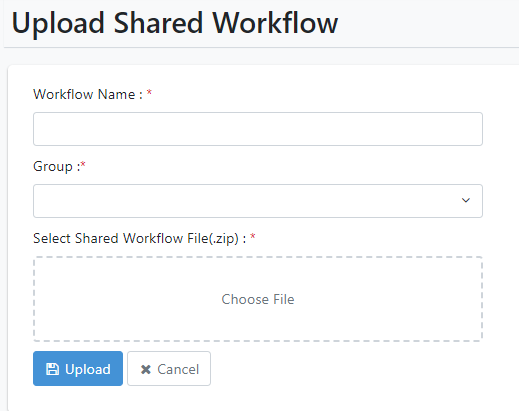Click the Upload text on blue button
Image resolution: width=519 pixels, height=411 pixels.
(88, 369)
